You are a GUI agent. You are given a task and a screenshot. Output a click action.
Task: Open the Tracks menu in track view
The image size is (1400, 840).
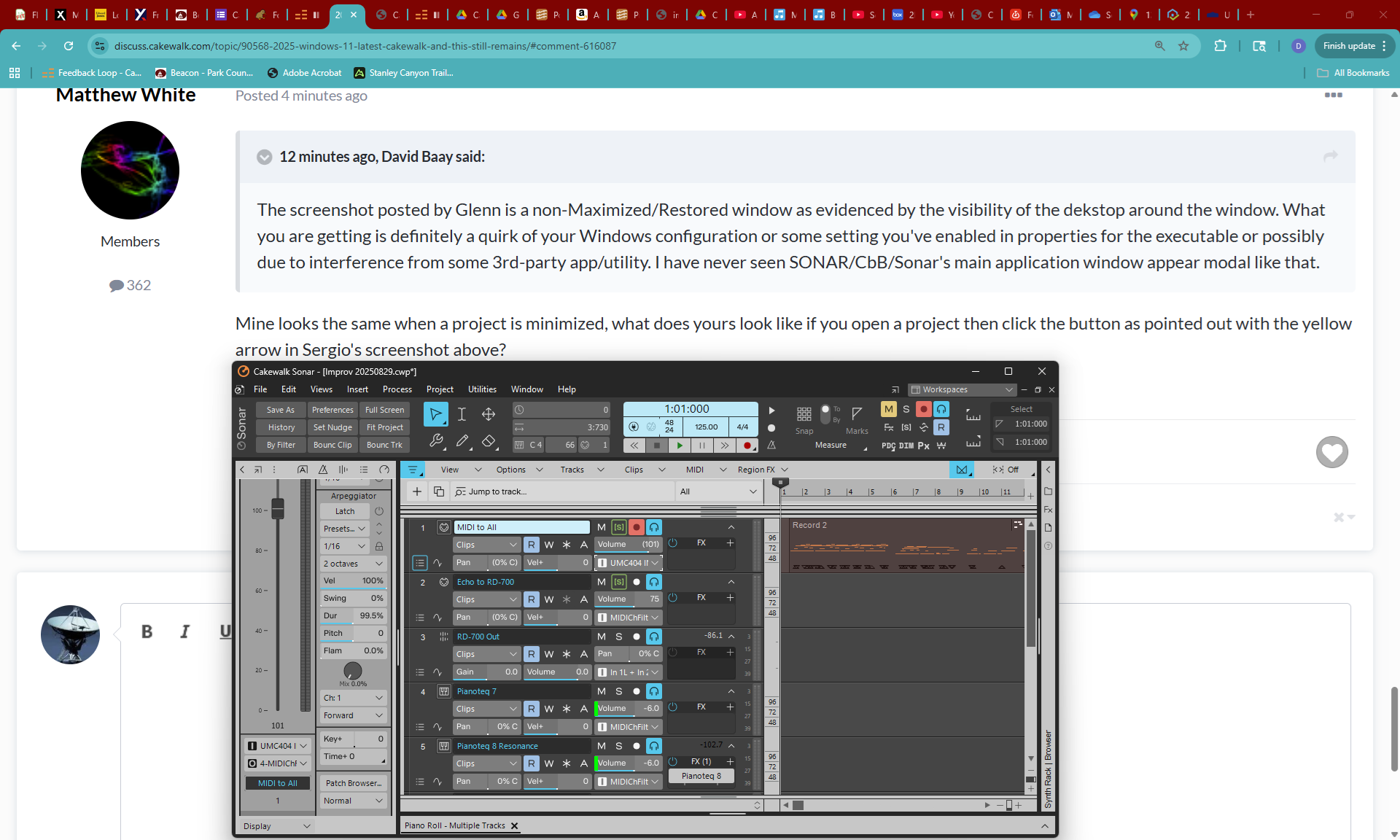pos(572,470)
